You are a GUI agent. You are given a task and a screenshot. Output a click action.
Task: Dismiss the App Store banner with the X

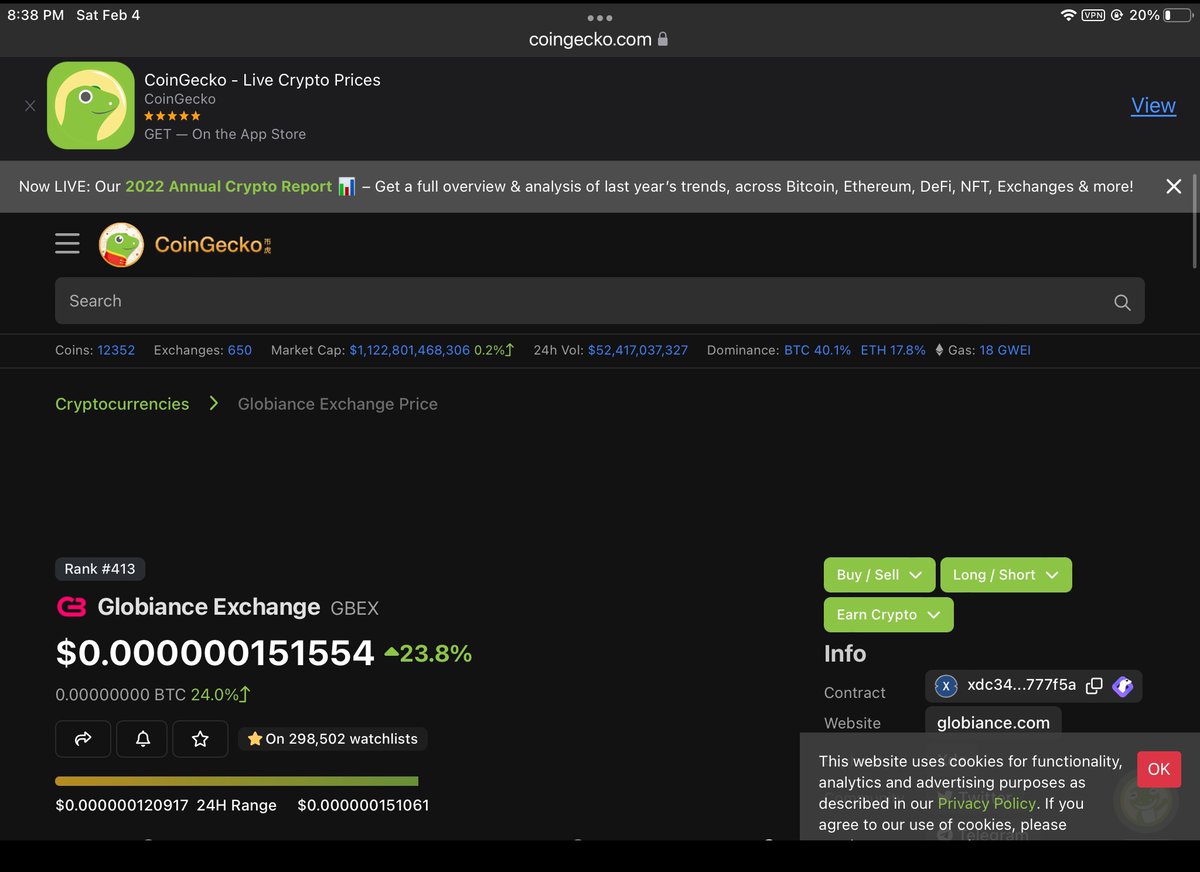(30, 106)
